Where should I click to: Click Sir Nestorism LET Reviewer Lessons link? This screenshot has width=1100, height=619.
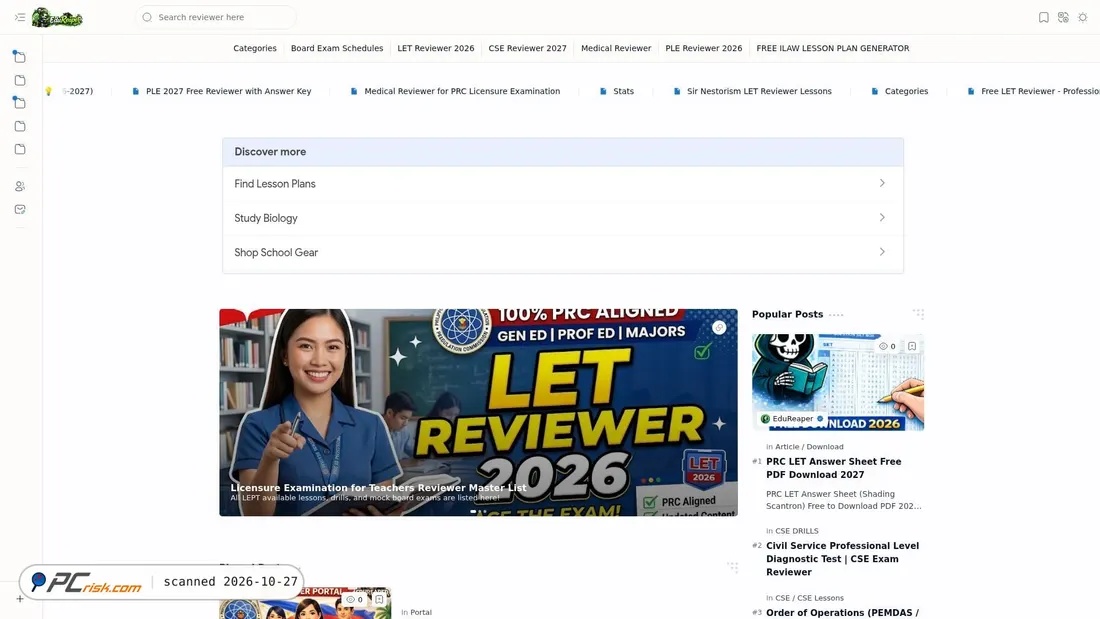click(x=759, y=91)
